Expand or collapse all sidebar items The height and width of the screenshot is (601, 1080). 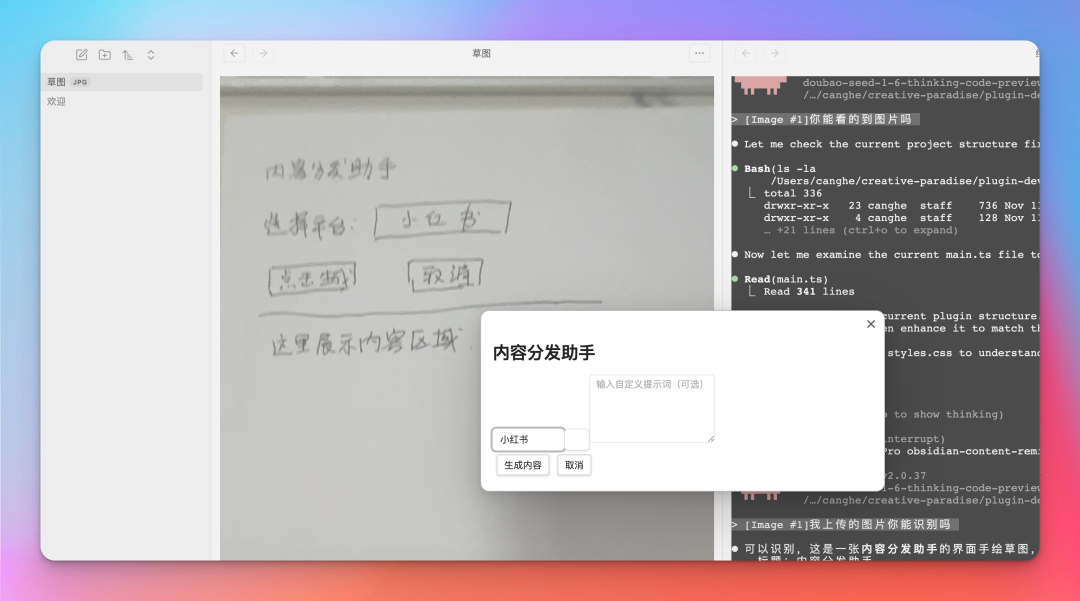coord(151,54)
